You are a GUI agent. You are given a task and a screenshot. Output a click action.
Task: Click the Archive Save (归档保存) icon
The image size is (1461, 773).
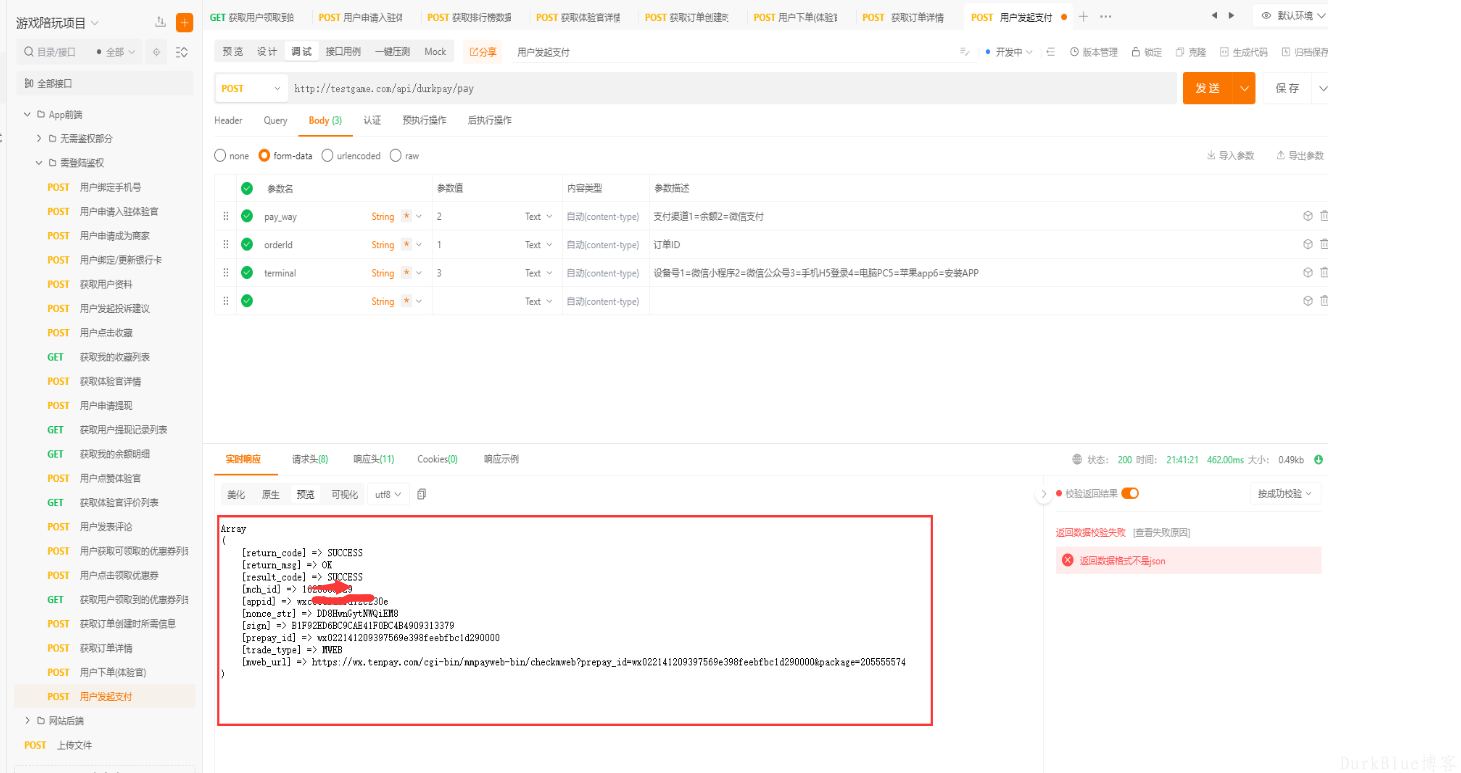(1286, 52)
